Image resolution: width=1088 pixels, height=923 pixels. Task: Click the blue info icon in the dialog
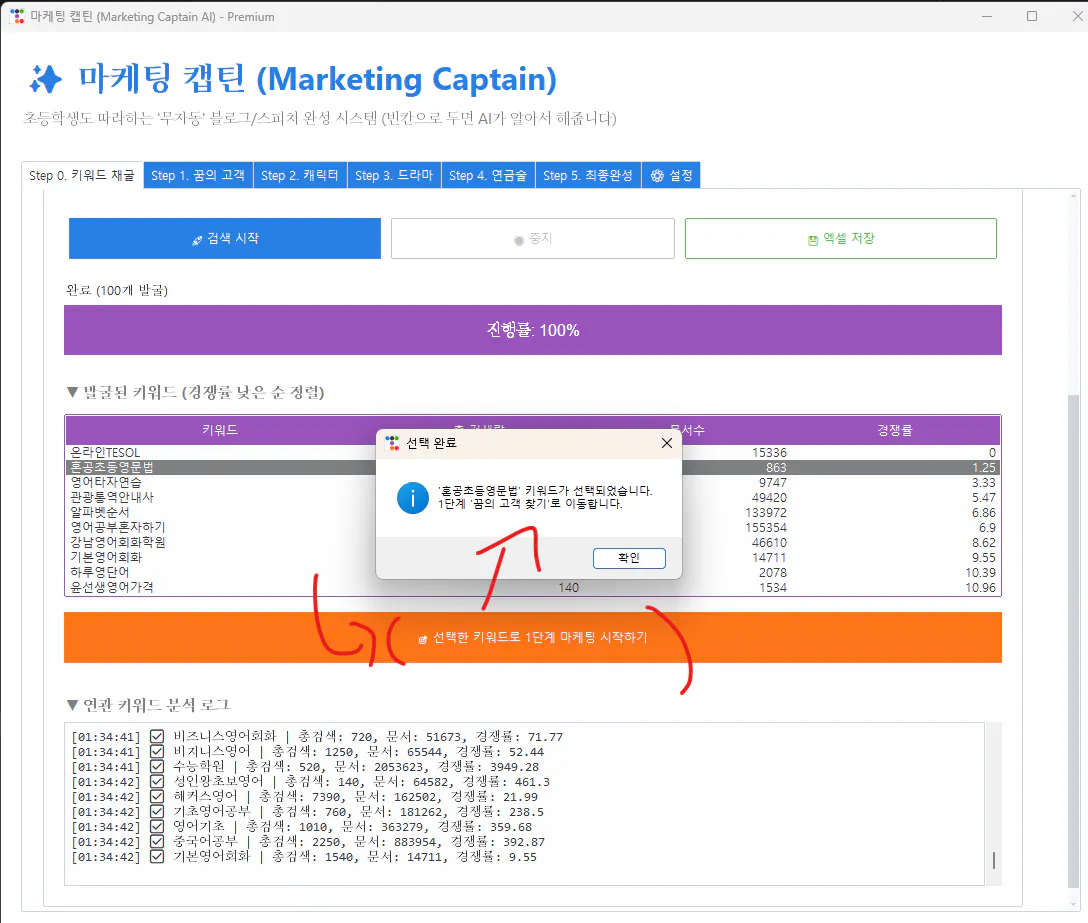pyautogui.click(x=413, y=498)
